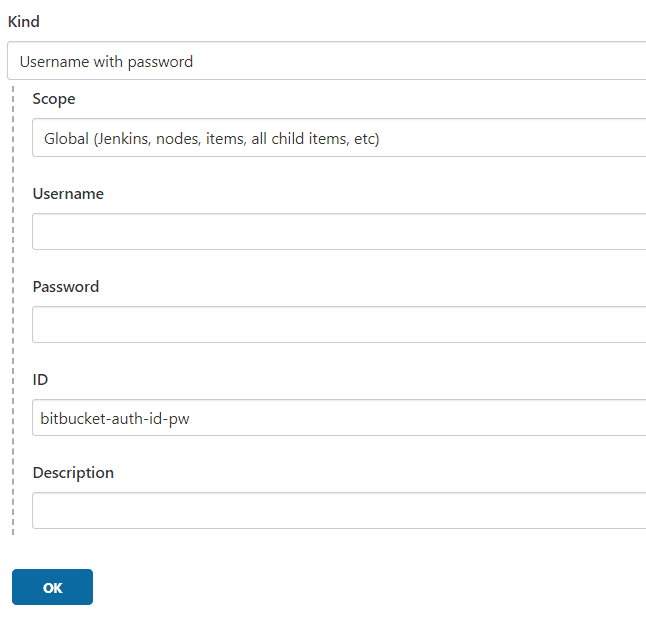Screen dimensions: 646x644
Task: Select 'Username with password' kind option
Action: [x=106, y=61]
